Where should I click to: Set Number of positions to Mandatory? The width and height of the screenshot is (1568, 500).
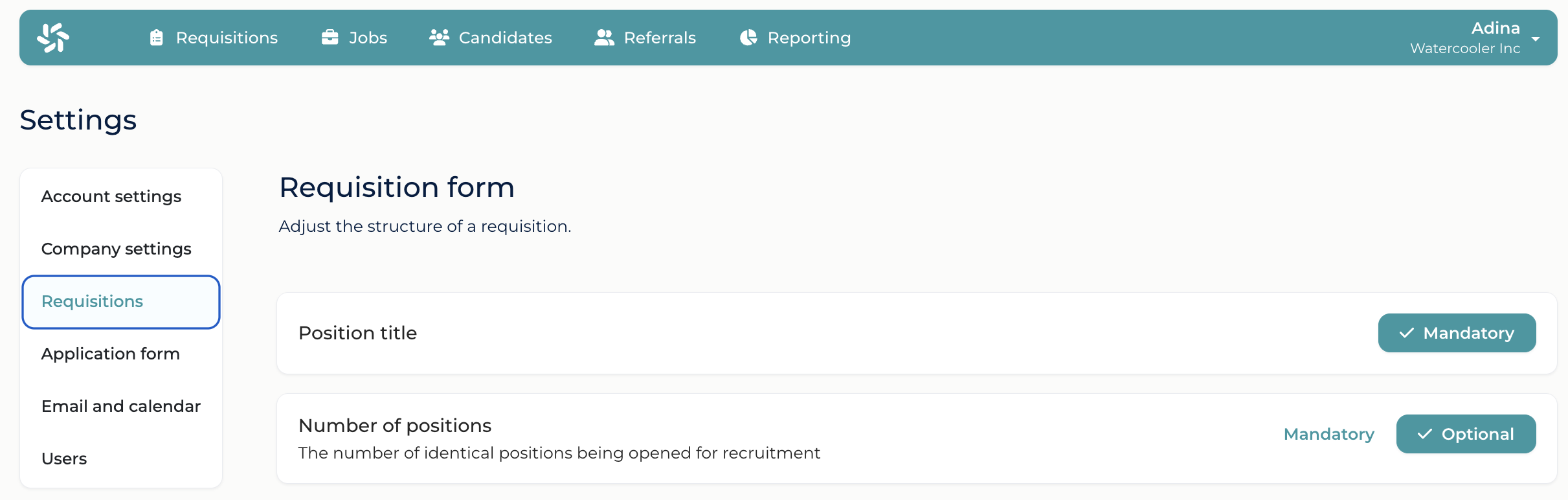1328,434
